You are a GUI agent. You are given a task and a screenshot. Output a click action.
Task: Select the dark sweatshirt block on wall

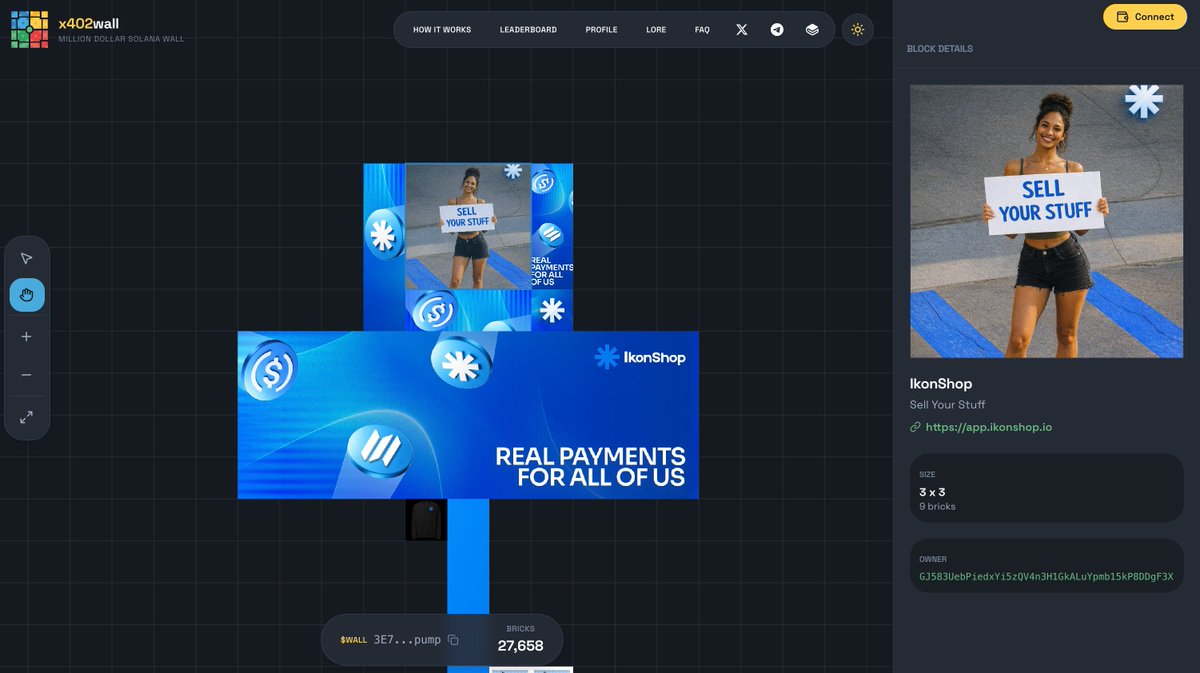[426, 520]
